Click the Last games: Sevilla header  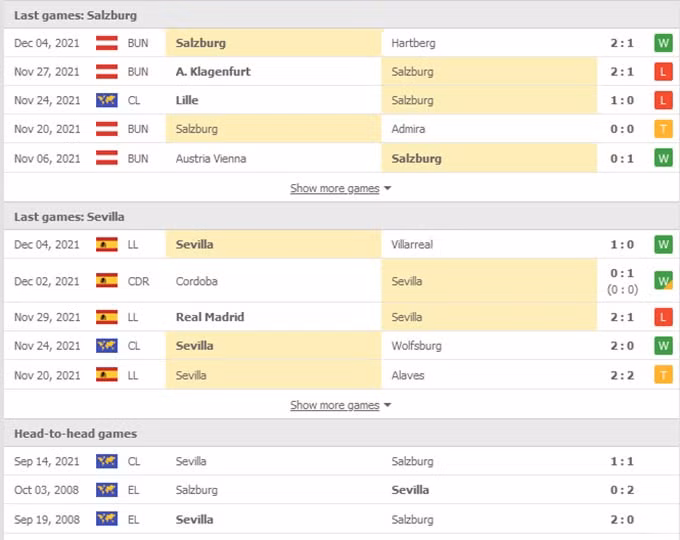[69, 217]
